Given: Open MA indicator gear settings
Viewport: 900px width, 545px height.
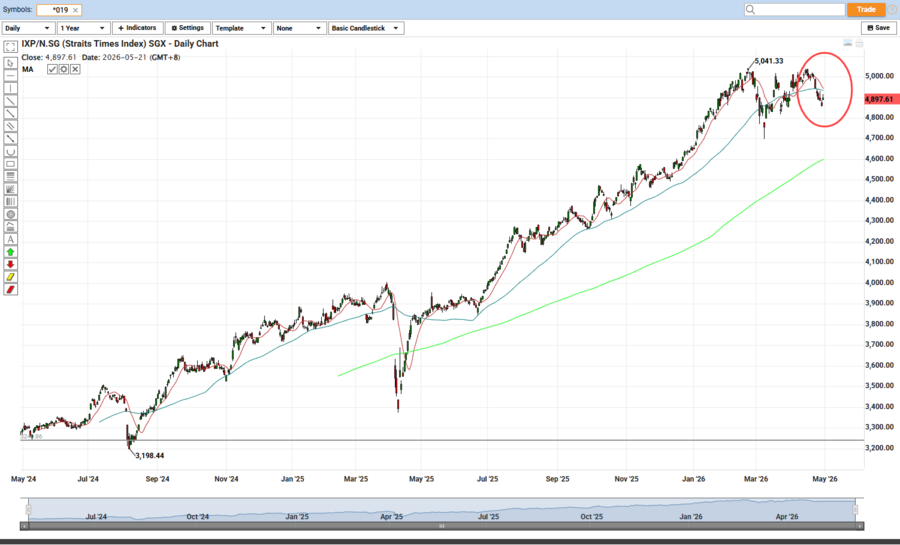Looking at the screenshot, I should pos(63,69).
